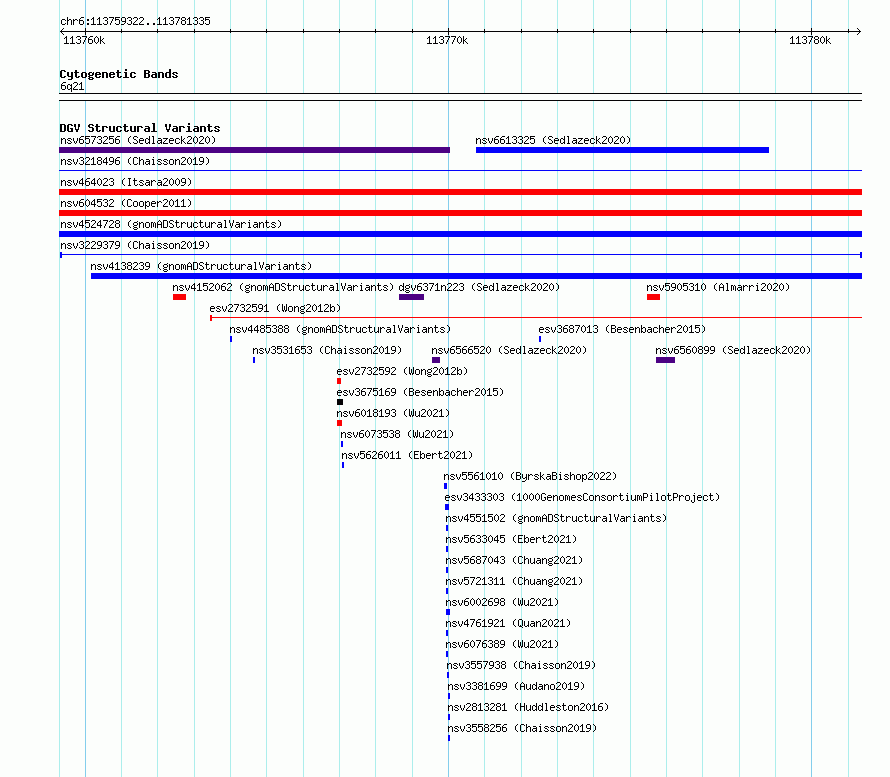Open esv3675169 (Besenbacher2015) label
The height and width of the screenshot is (777, 890).
[x=420, y=392]
